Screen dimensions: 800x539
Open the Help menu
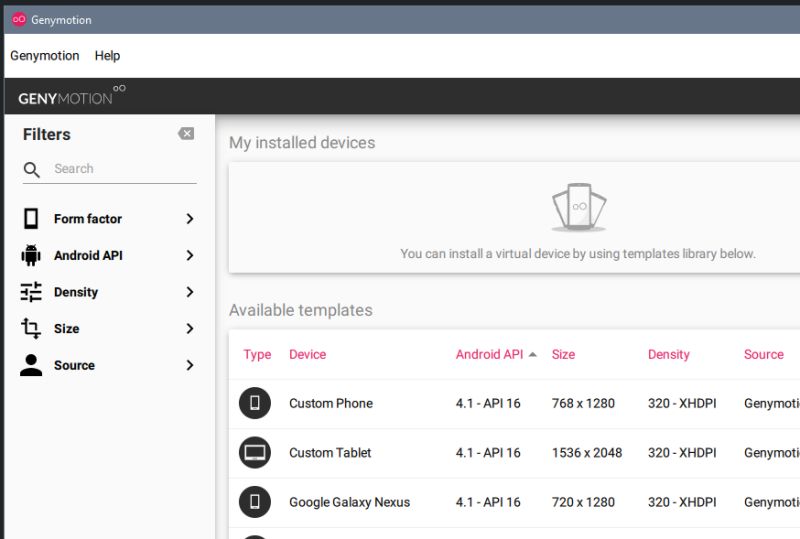[x=107, y=56]
